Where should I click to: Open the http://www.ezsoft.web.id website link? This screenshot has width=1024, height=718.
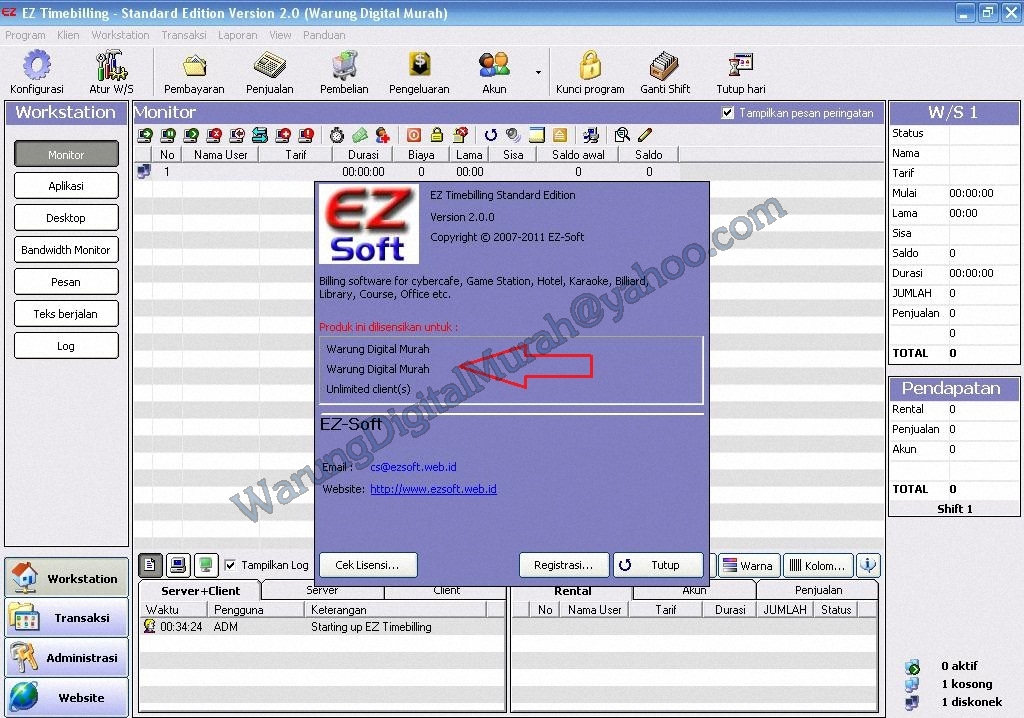(x=434, y=489)
